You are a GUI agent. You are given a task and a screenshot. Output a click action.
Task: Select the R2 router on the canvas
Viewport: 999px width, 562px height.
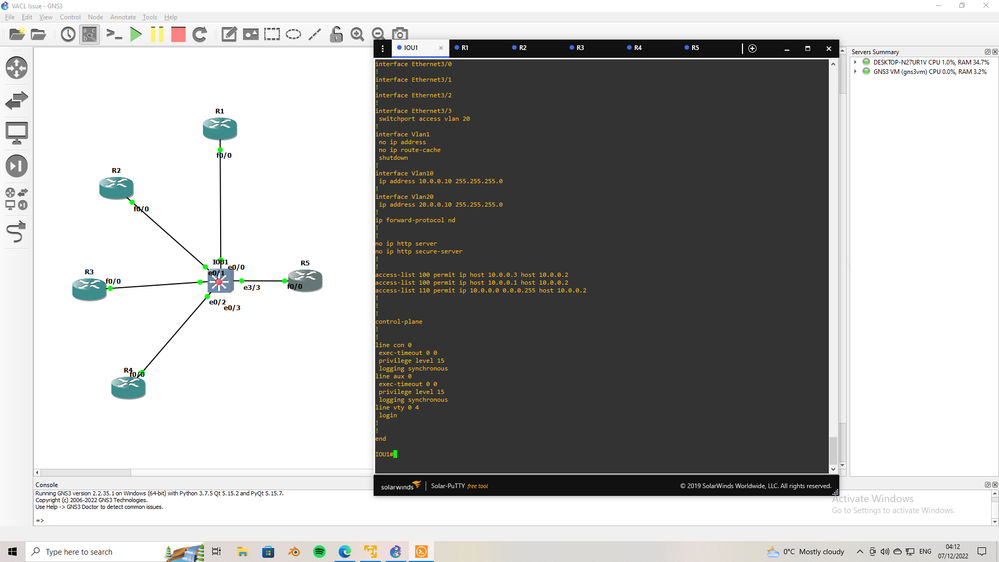(x=116, y=188)
